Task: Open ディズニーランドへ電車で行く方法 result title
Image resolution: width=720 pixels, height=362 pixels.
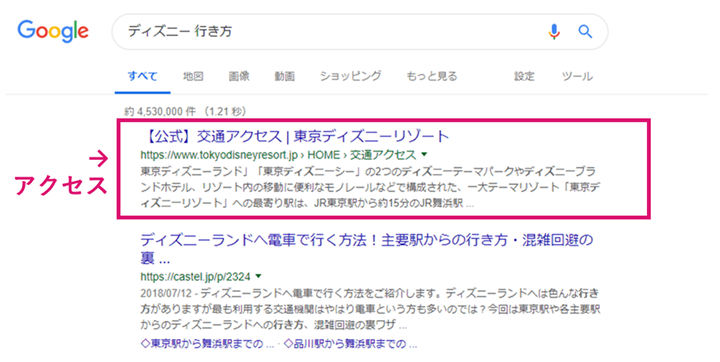Action: [367, 248]
